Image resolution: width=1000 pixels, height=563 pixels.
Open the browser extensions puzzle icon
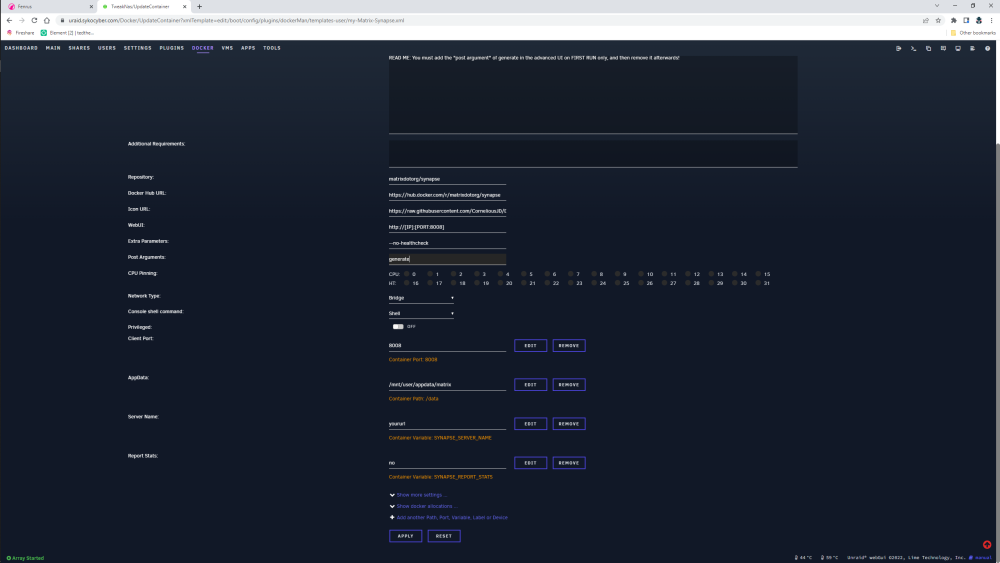point(953,20)
